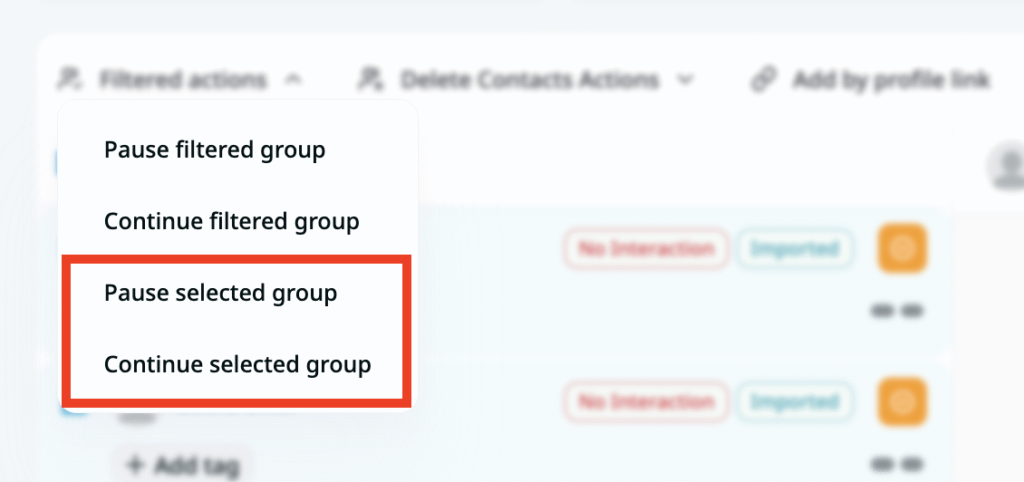This screenshot has width=1024, height=482.
Task: Click the Delete Contacts Actions people icon
Action: (371, 79)
